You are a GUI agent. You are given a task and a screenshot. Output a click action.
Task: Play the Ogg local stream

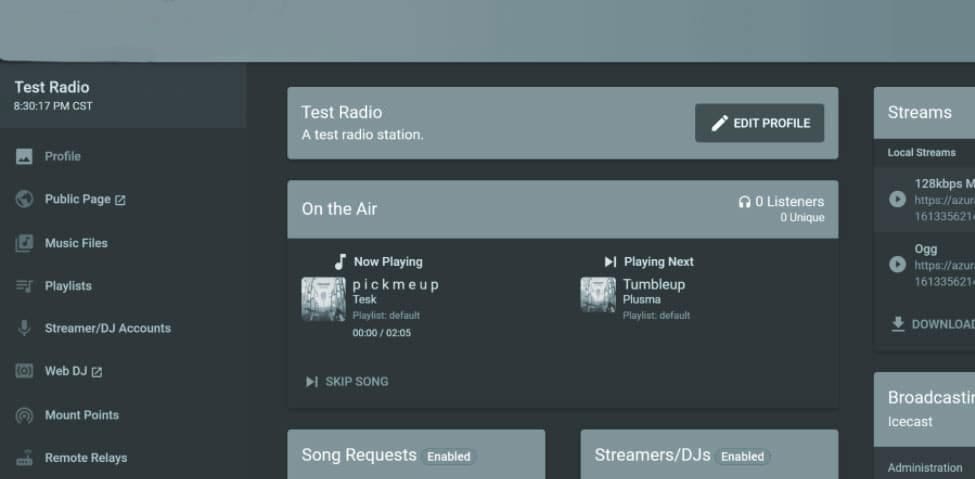pos(897,265)
